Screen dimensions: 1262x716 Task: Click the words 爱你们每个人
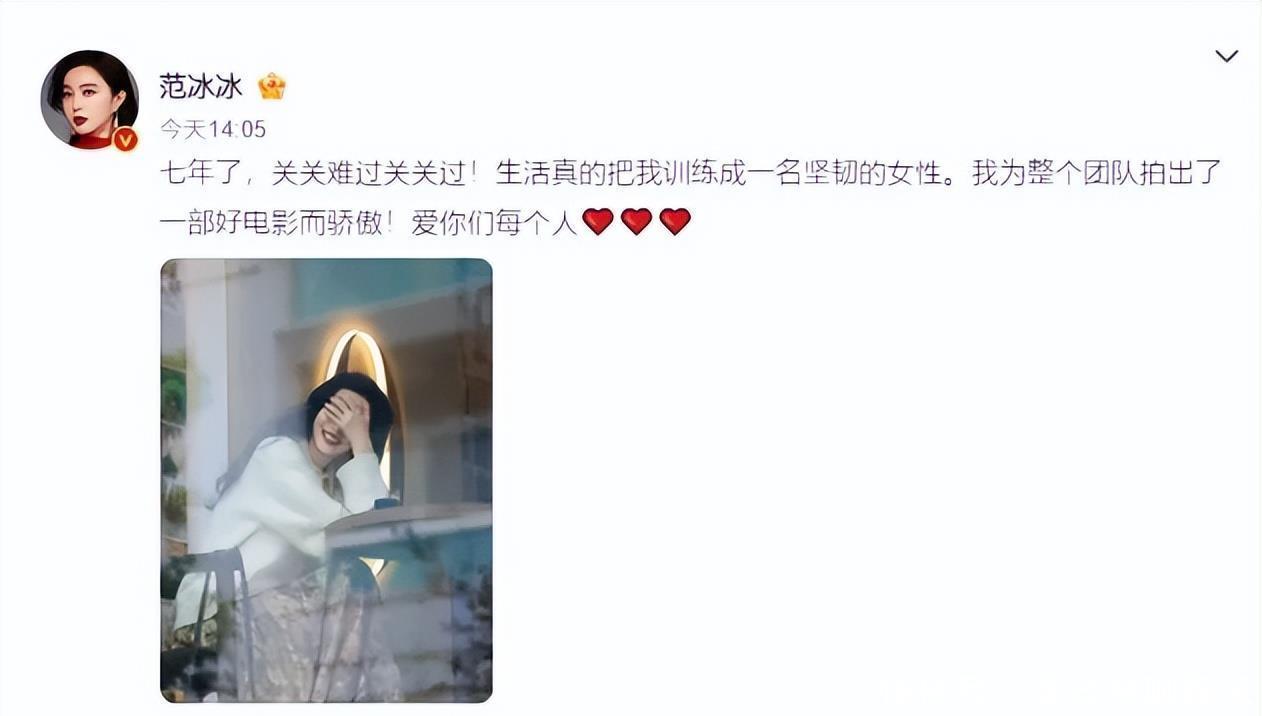pyautogui.click(x=494, y=222)
